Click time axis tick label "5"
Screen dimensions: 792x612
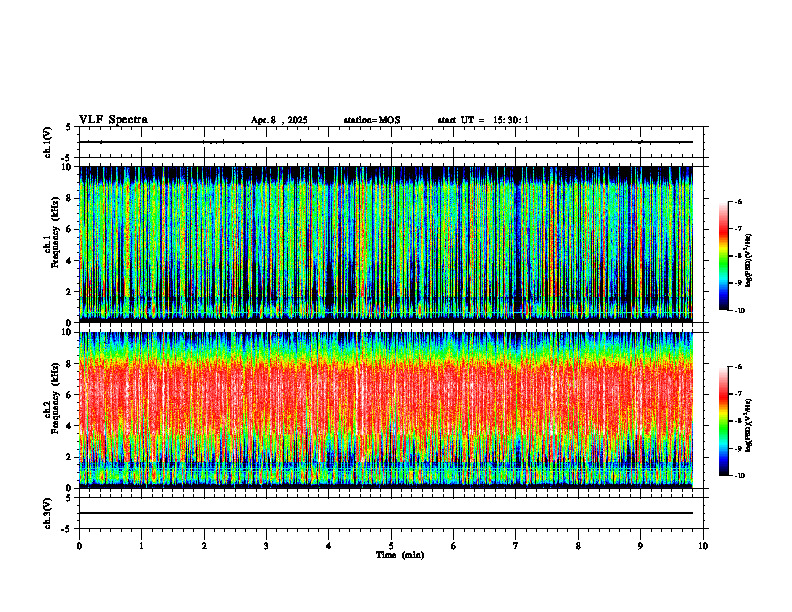coord(391,546)
